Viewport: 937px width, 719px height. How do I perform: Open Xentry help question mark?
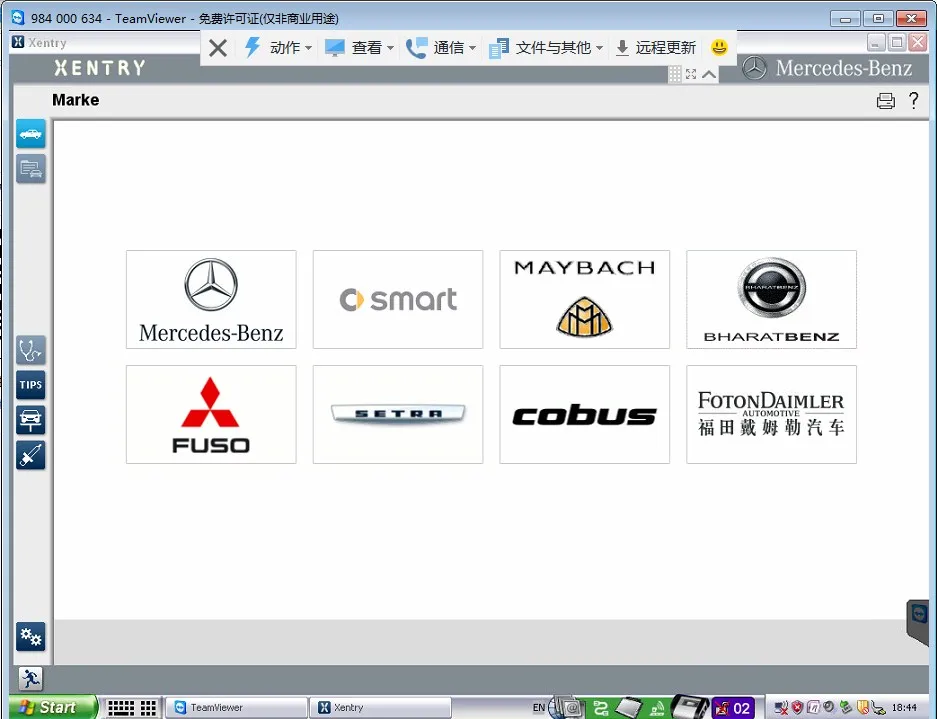(x=914, y=100)
